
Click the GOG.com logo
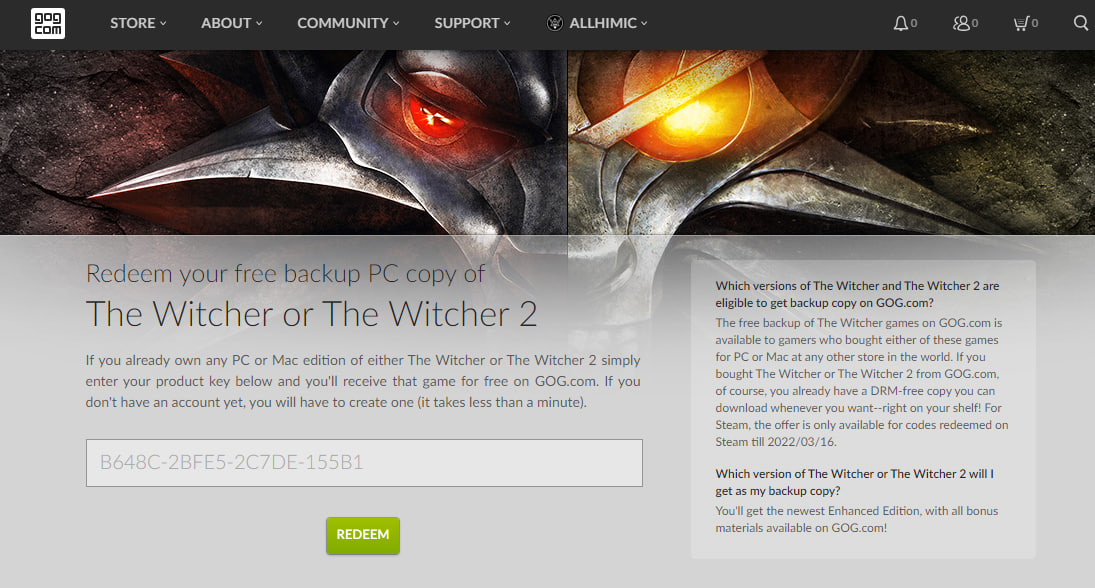click(47, 23)
